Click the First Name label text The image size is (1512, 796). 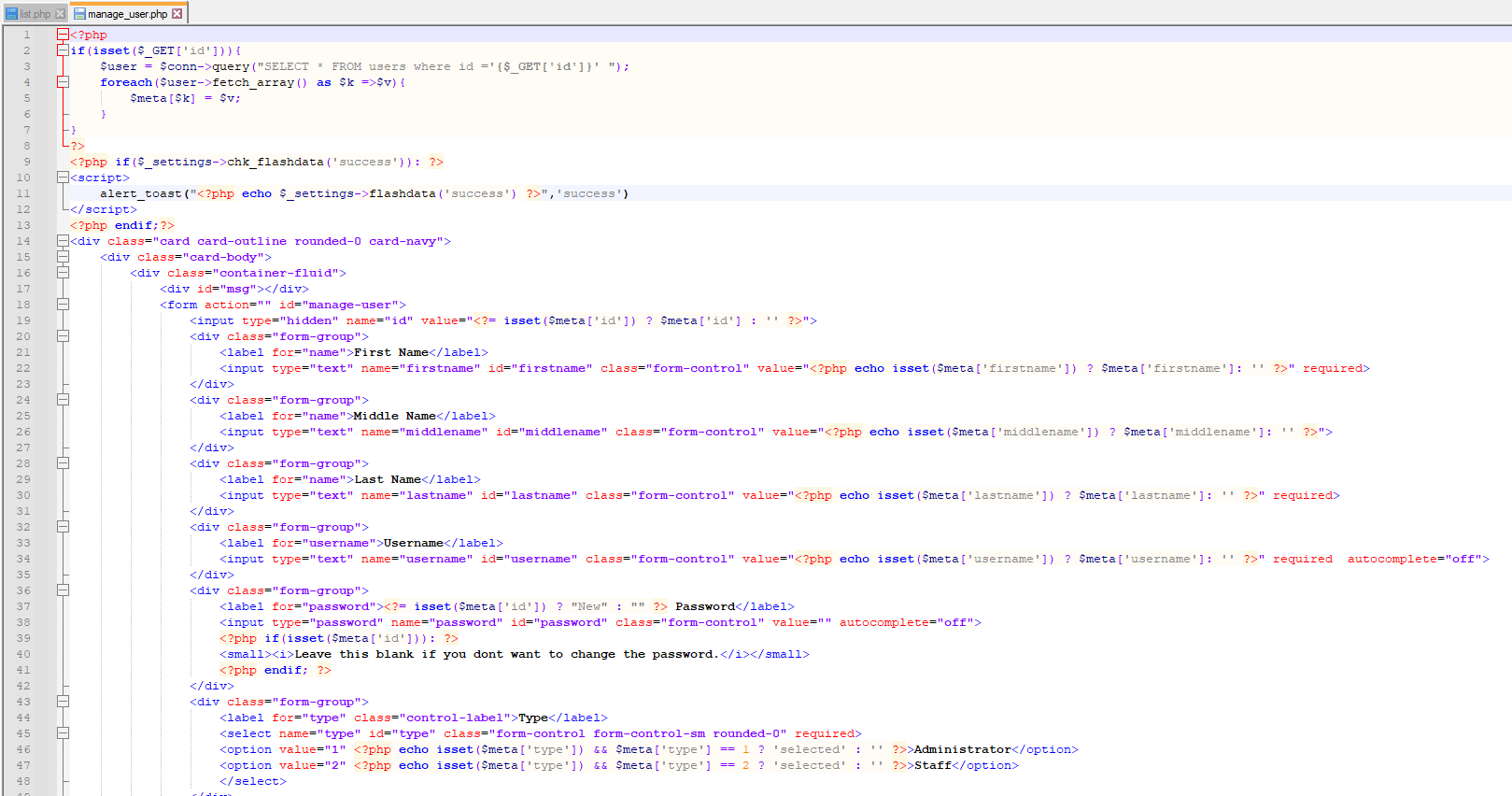pos(390,352)
